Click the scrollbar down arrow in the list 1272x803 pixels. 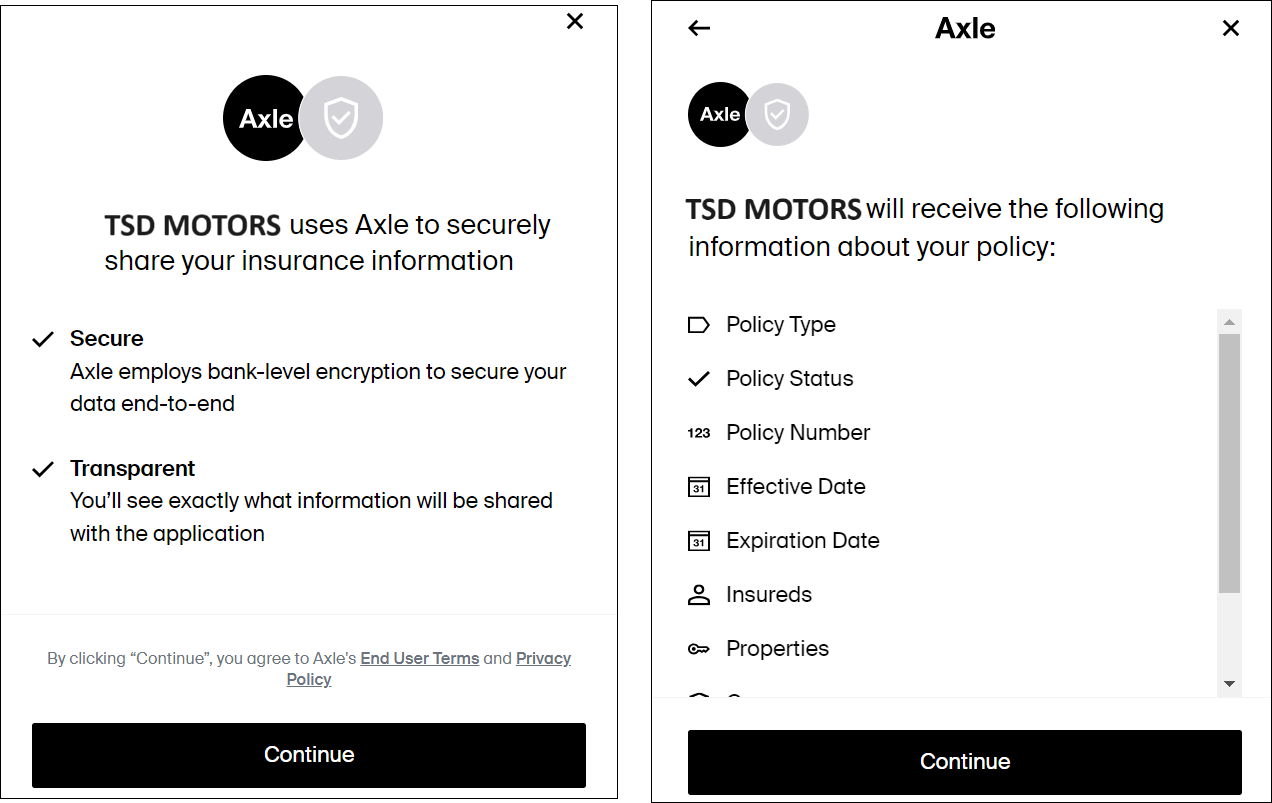pyautogui.click(x=1229, y=684)
